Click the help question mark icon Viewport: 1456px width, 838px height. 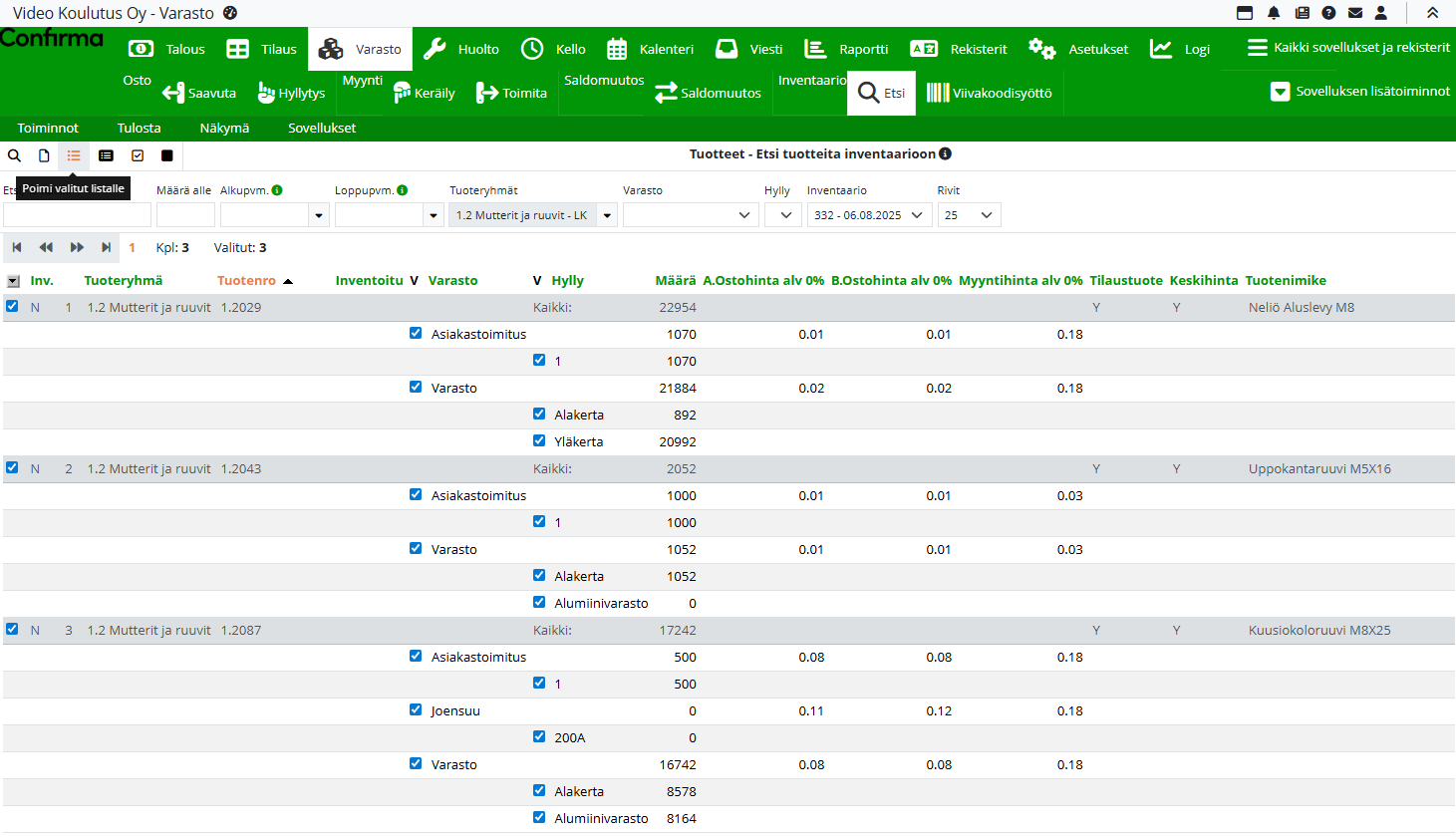coord(1328,13)
